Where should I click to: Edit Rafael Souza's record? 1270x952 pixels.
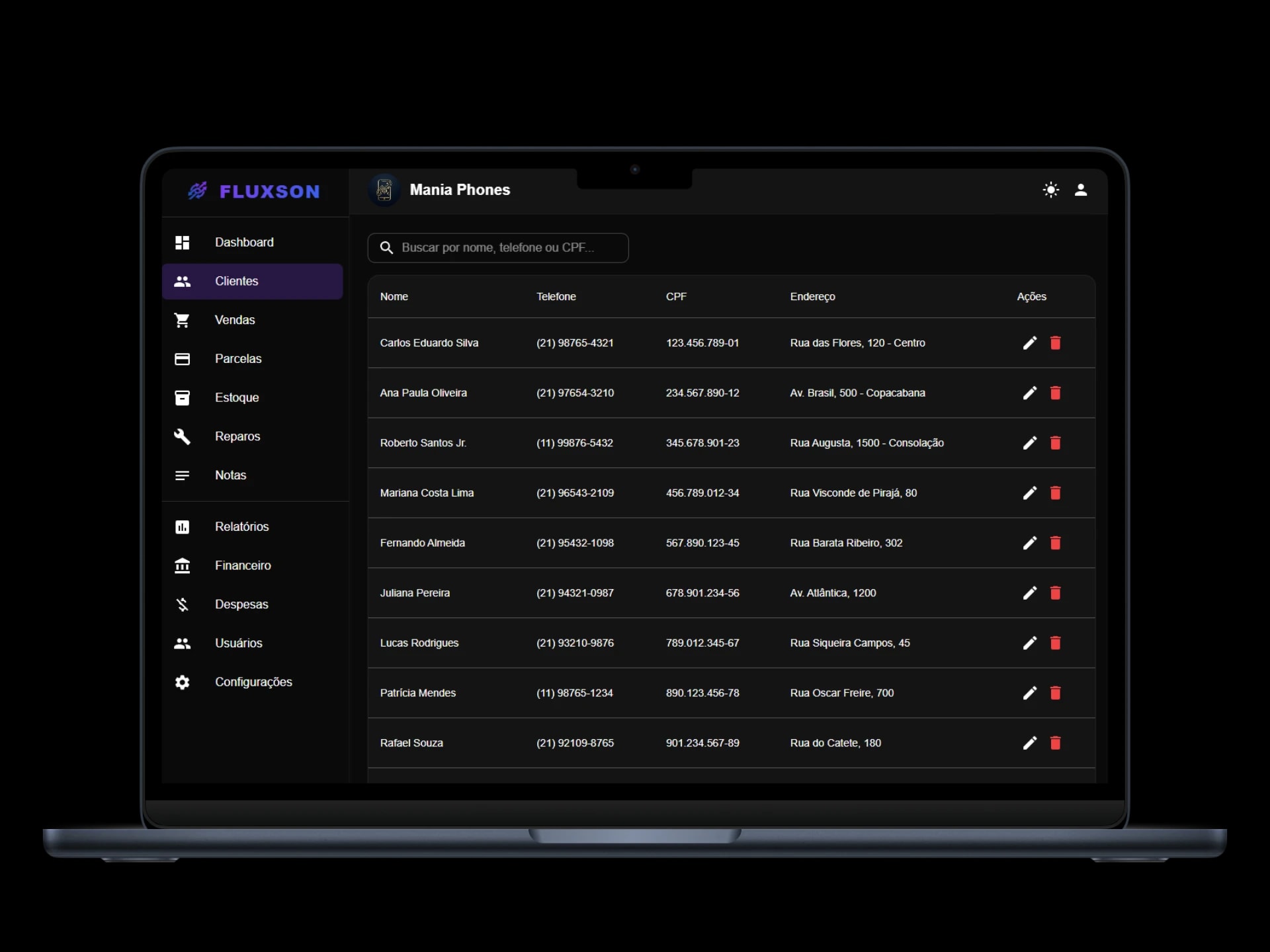point(1029,743)
